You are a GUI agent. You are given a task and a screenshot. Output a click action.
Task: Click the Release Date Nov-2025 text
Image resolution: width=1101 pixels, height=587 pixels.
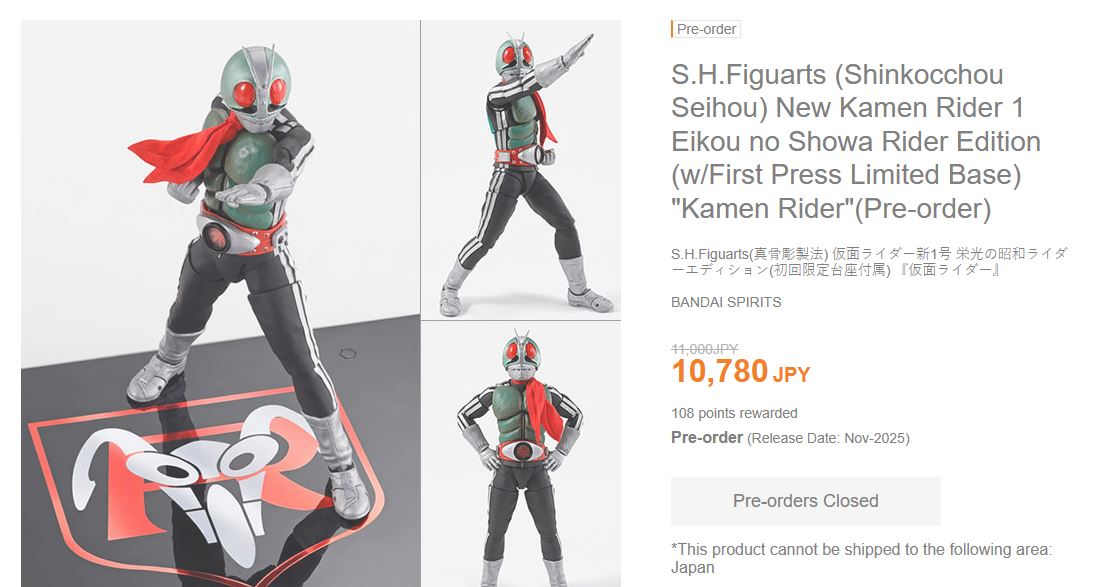[829, 438]
